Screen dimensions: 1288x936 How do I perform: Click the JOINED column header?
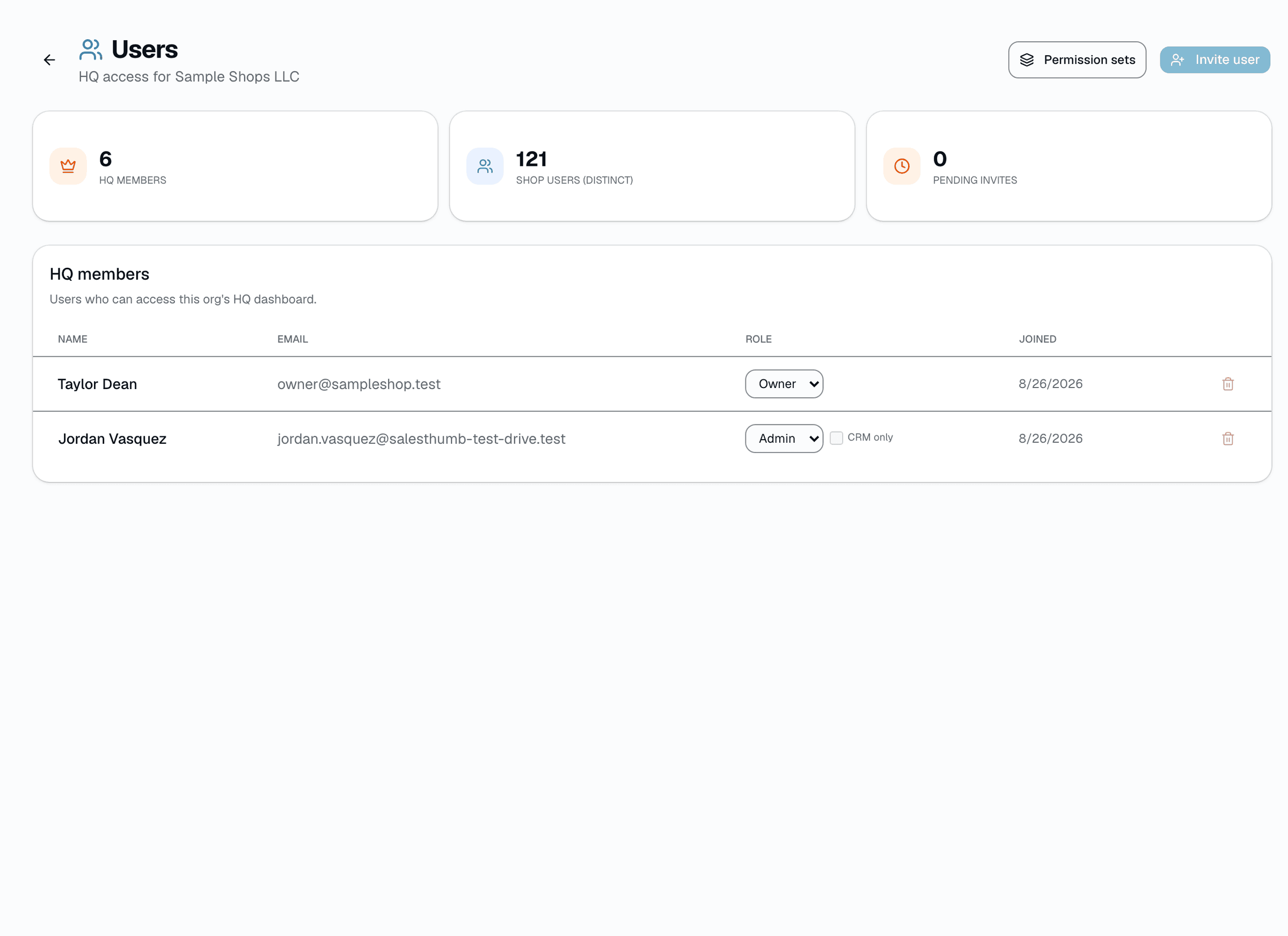point(1037,339)
